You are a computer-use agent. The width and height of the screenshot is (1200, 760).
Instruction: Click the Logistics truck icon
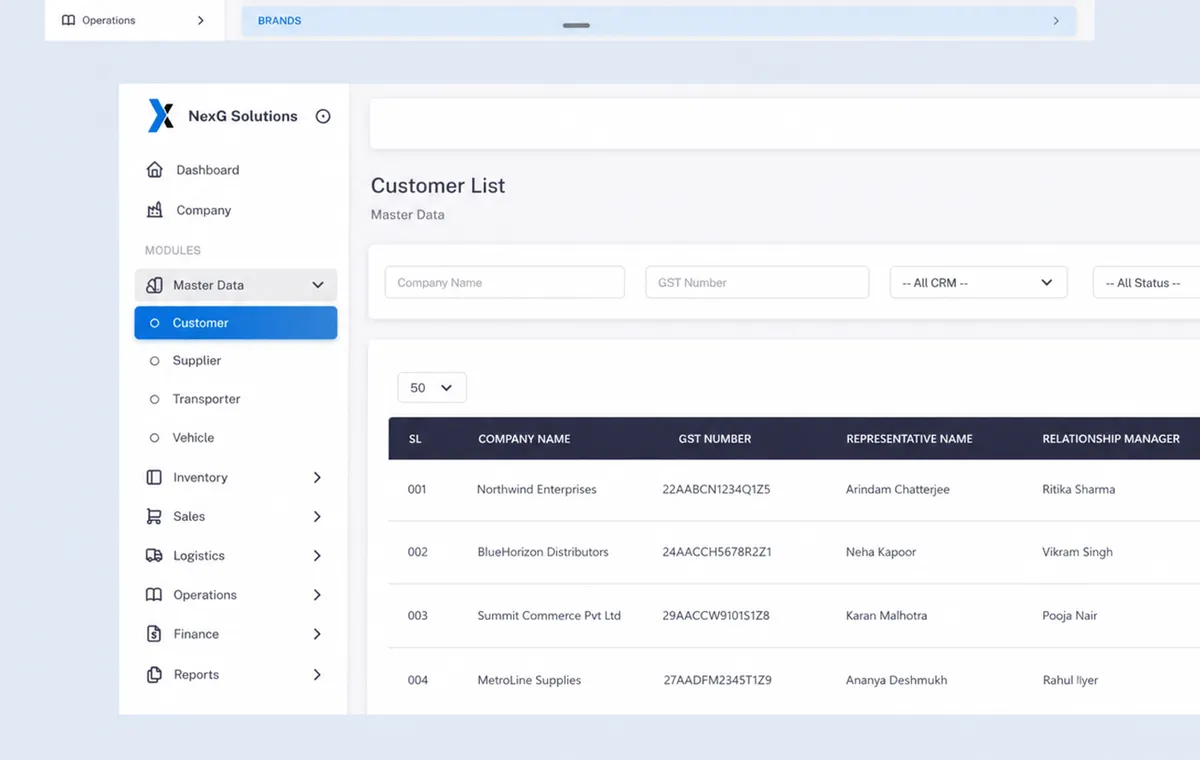pyautogui.click(x=154, y=556)
